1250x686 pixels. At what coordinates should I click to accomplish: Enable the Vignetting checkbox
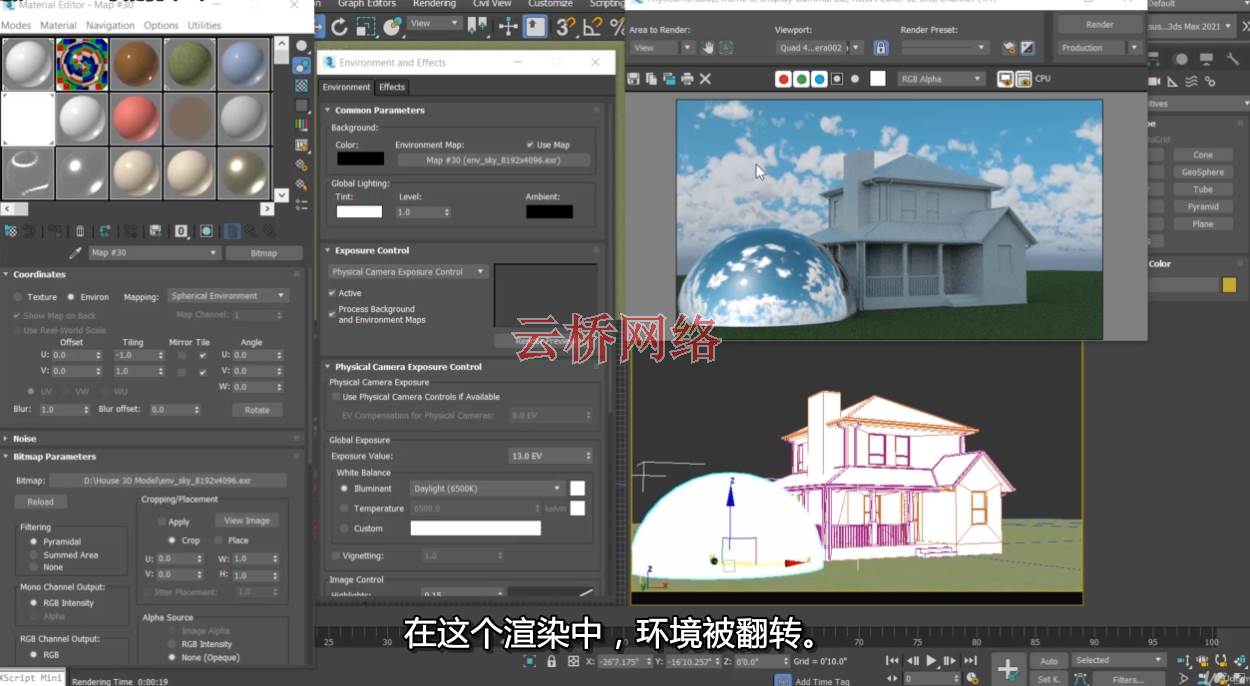335,555
